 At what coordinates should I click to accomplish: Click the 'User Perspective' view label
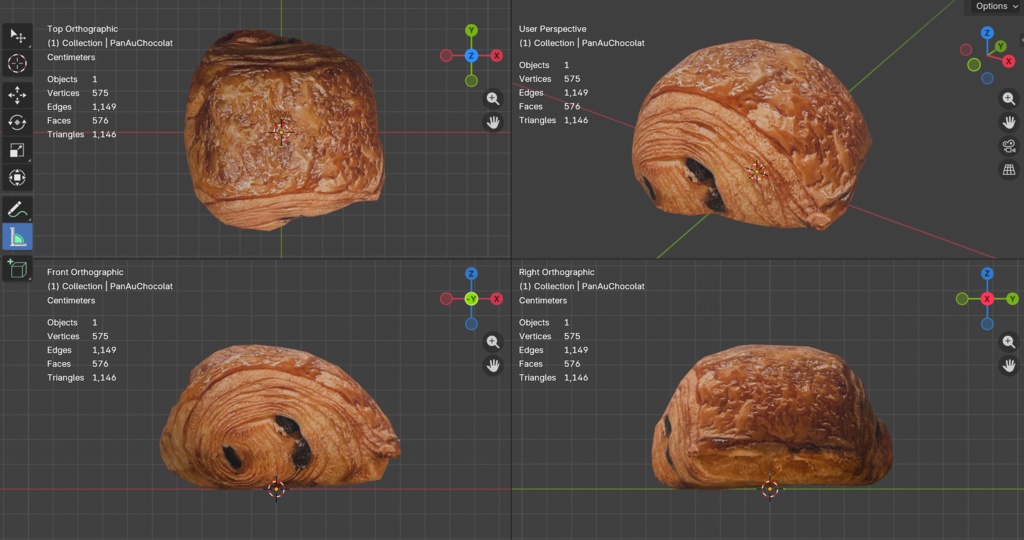552,29
